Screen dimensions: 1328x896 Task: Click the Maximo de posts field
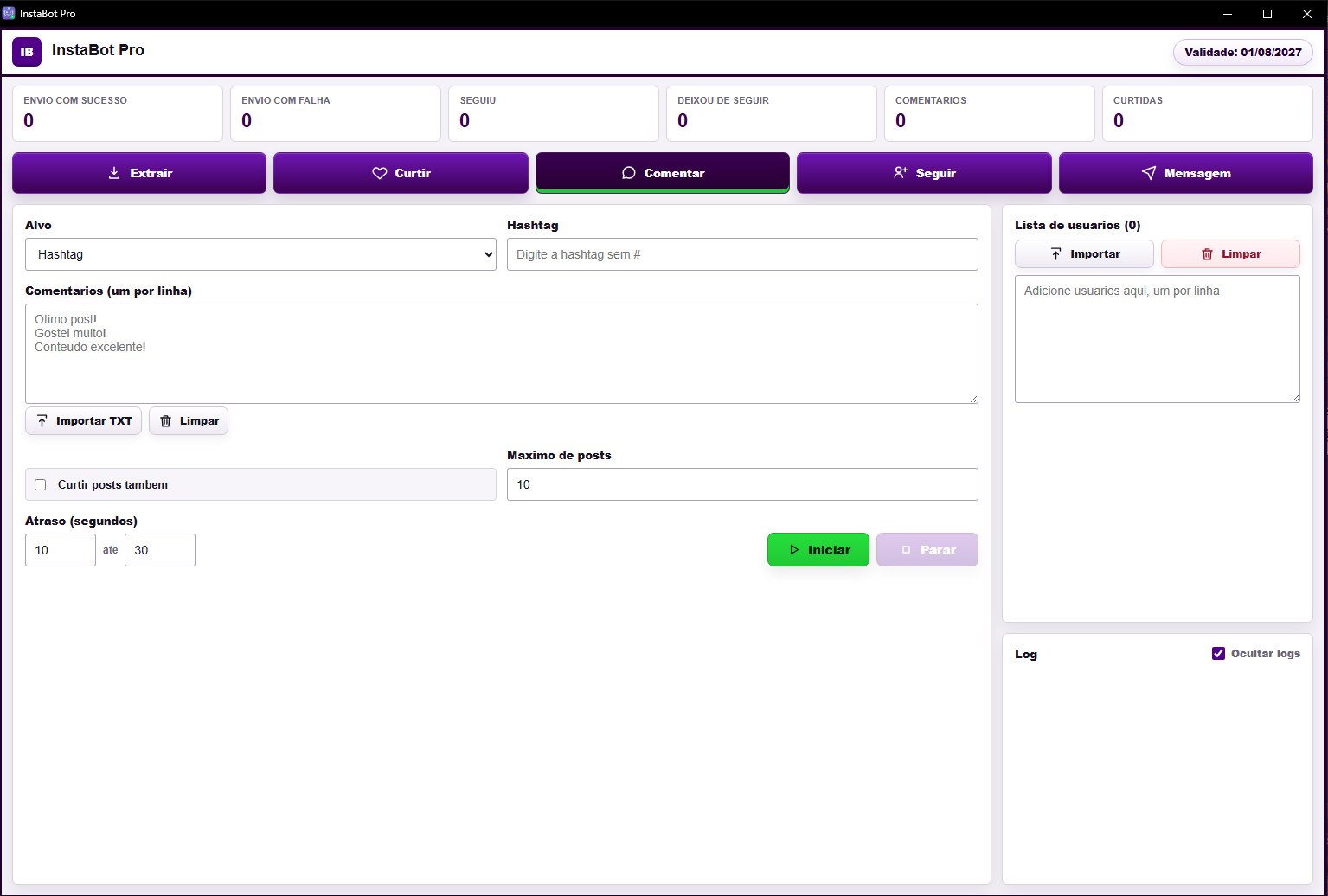[742, 484]
